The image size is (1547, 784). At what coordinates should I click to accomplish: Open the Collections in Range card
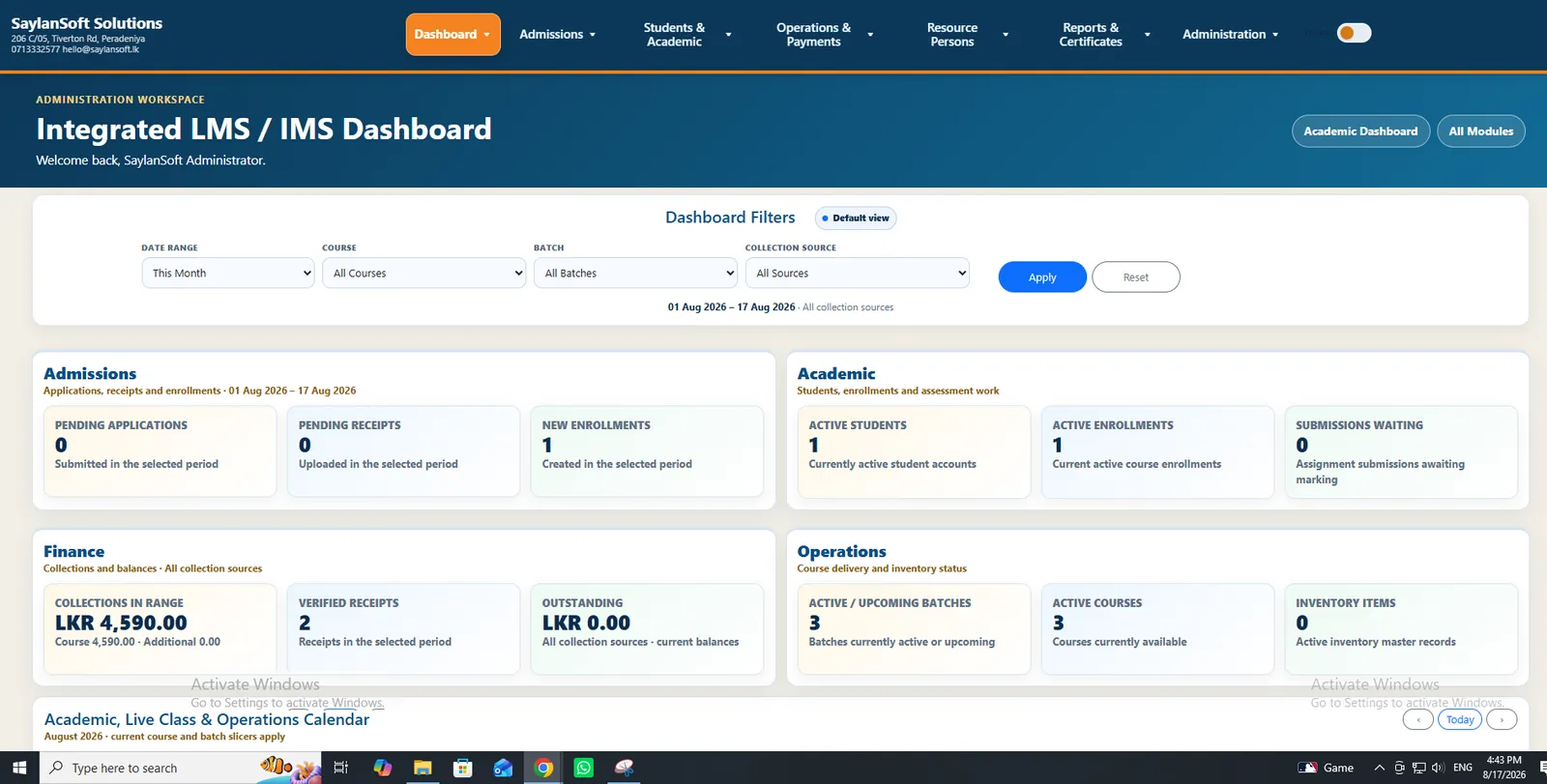[x=161, y=628]
